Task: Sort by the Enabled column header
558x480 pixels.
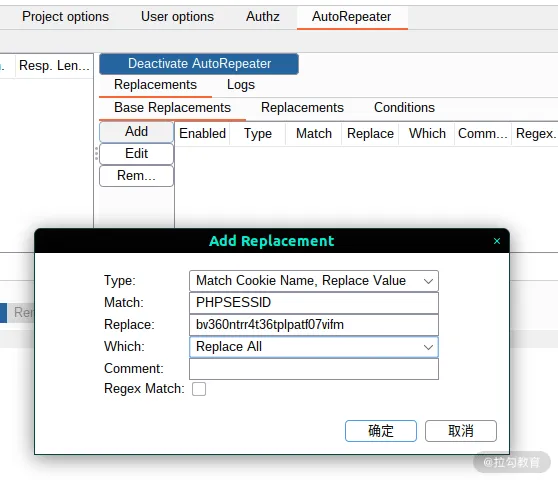Action: (202, 134)
